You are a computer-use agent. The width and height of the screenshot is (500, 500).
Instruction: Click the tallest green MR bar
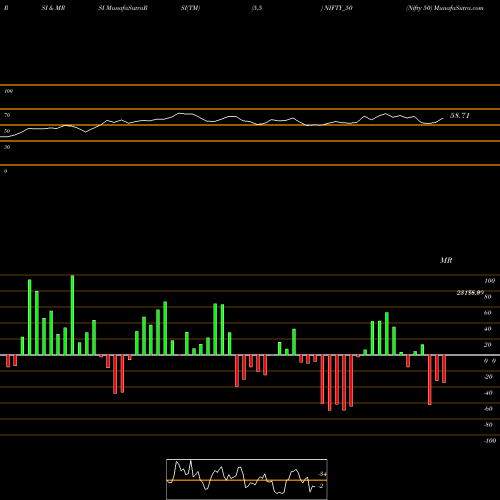point(72,315)
